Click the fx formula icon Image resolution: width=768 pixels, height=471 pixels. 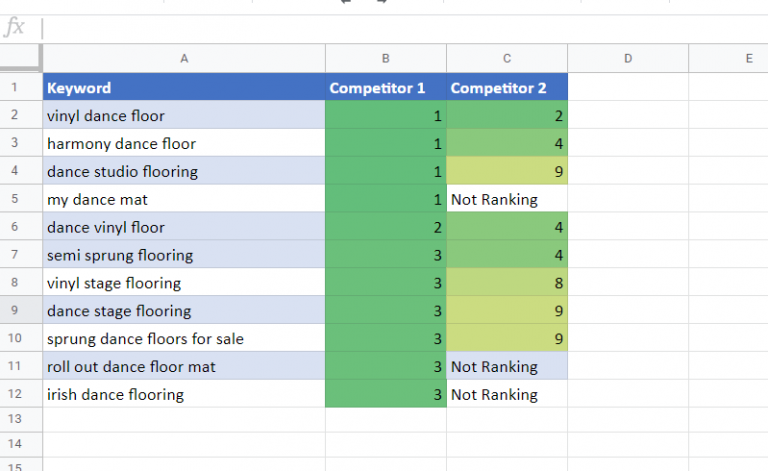(15, 28)
